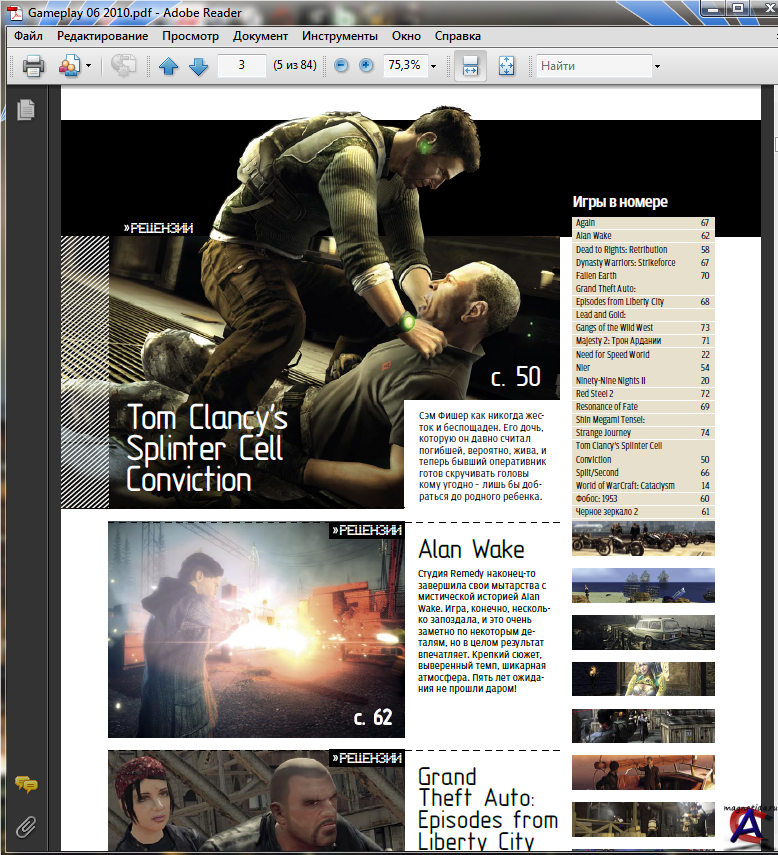Click the collaborate toolbar icon

click(x=68, y=66)
